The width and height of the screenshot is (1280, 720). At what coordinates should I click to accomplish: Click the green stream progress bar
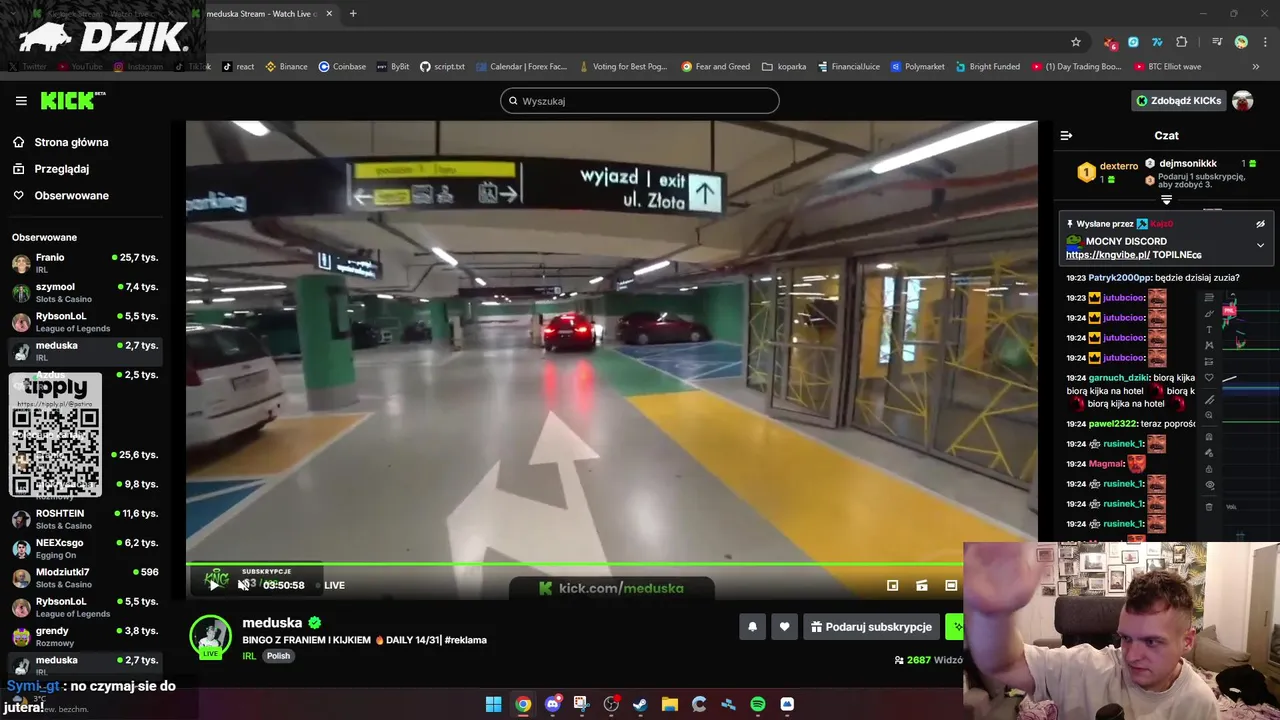(x=574, y=564)
